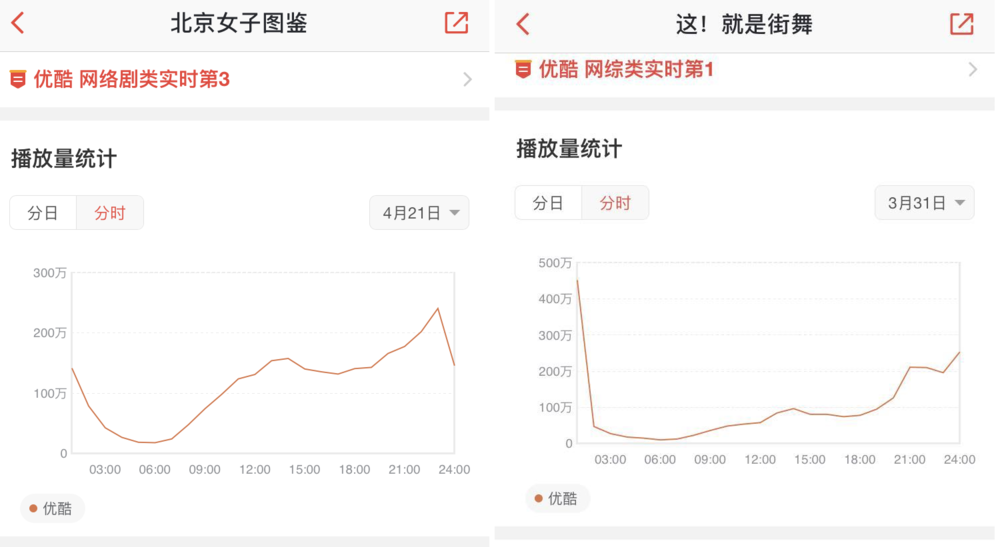Tap 12:00 axis label on 北京女子图鉴 chart
Image resolution: width=1000 pixels, height=547 pixels.
tap(254, 470)
